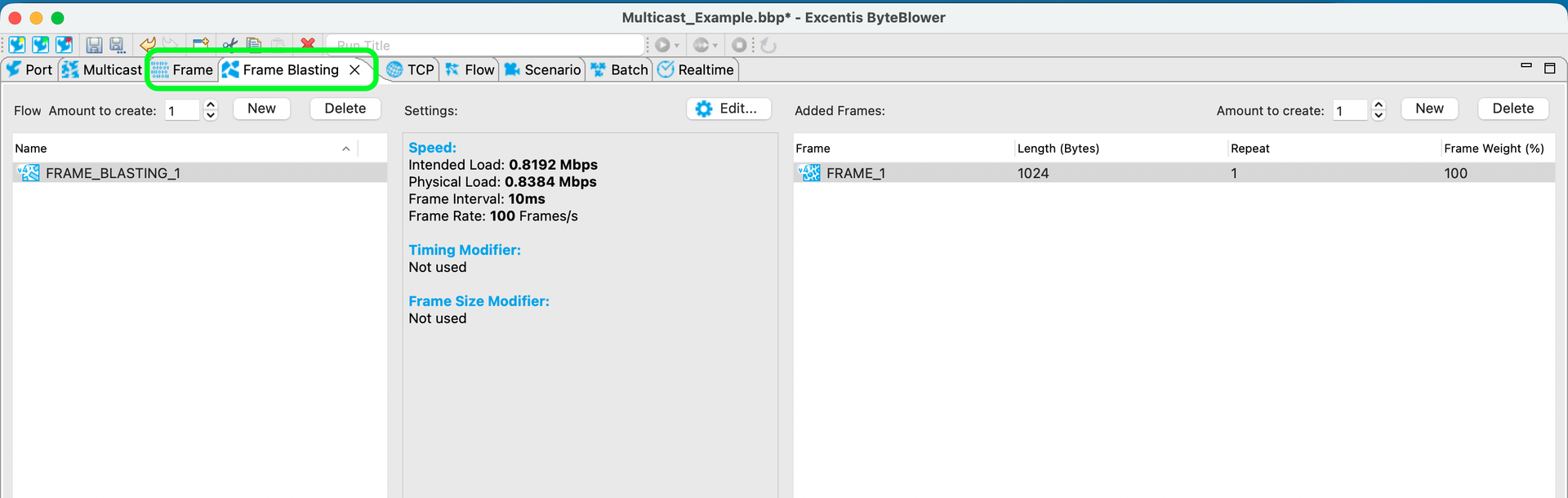1568x498 pixels.
Task: Click the Added Frames amount stepper arrows
Action: (1379, 110)
